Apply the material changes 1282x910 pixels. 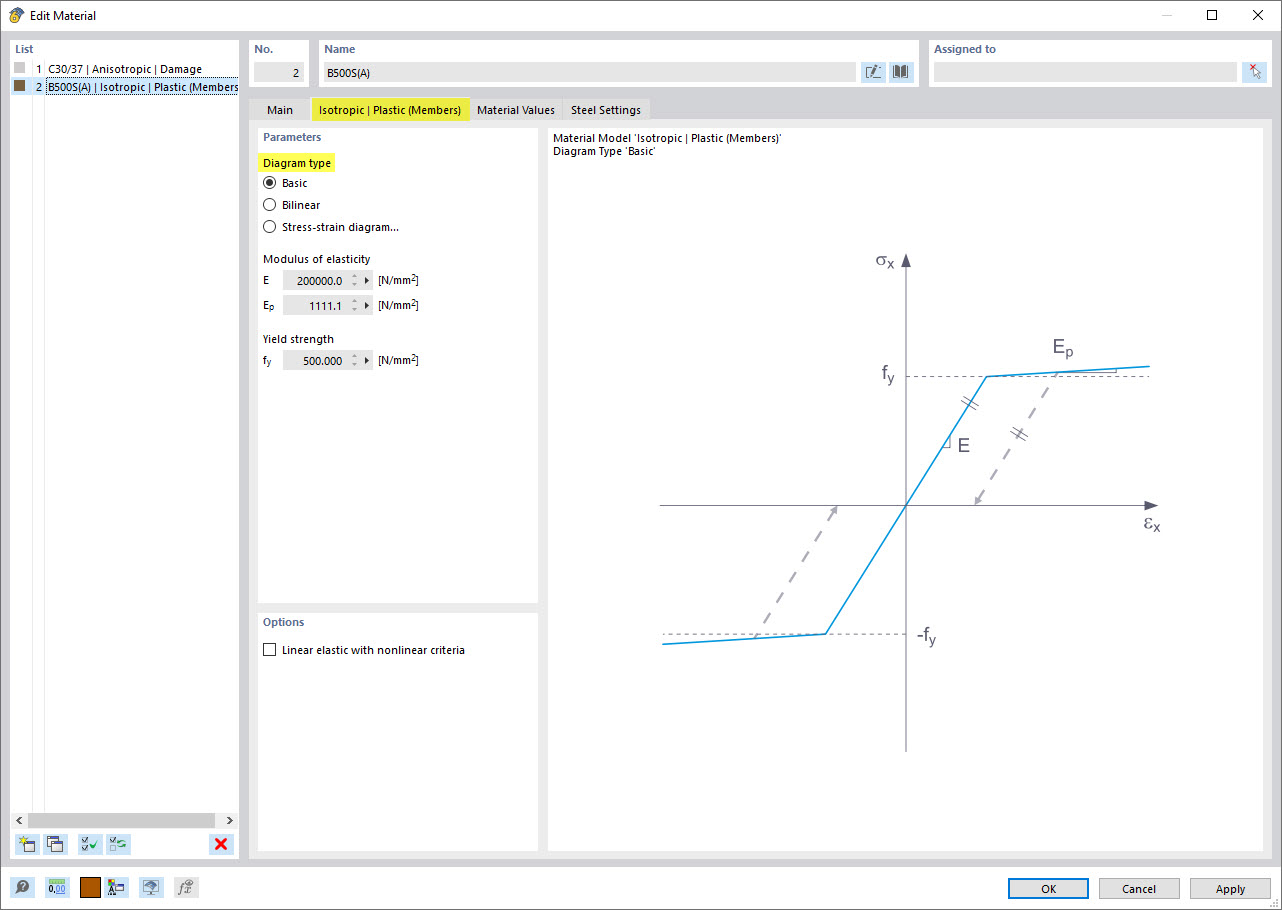pyautogui.click(x=1230, y=888)
